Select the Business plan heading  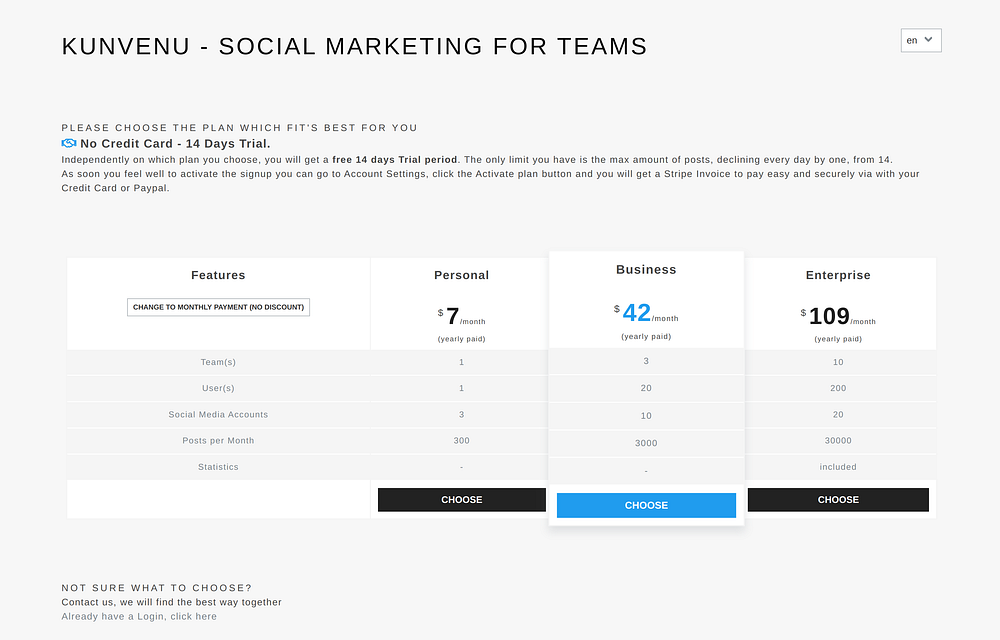click(x=646, y=270)
